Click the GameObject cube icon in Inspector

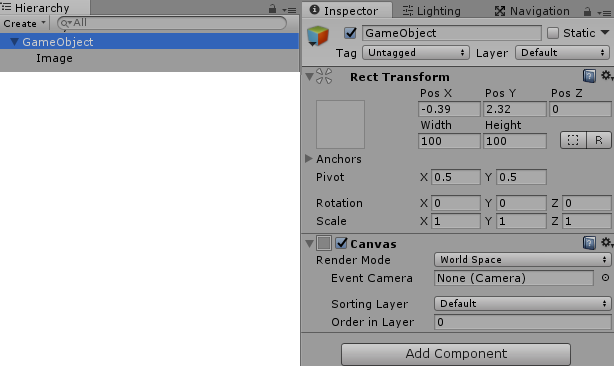[x=318, y=36]
